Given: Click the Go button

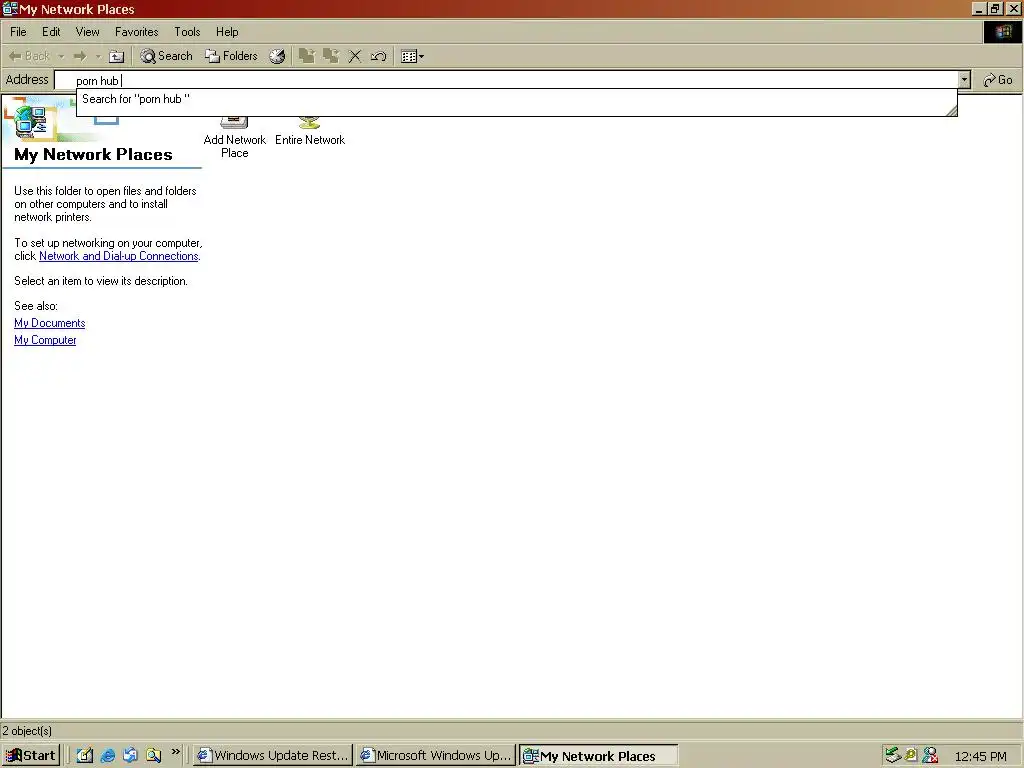Looking at the screenshot, I should [998, 80].
